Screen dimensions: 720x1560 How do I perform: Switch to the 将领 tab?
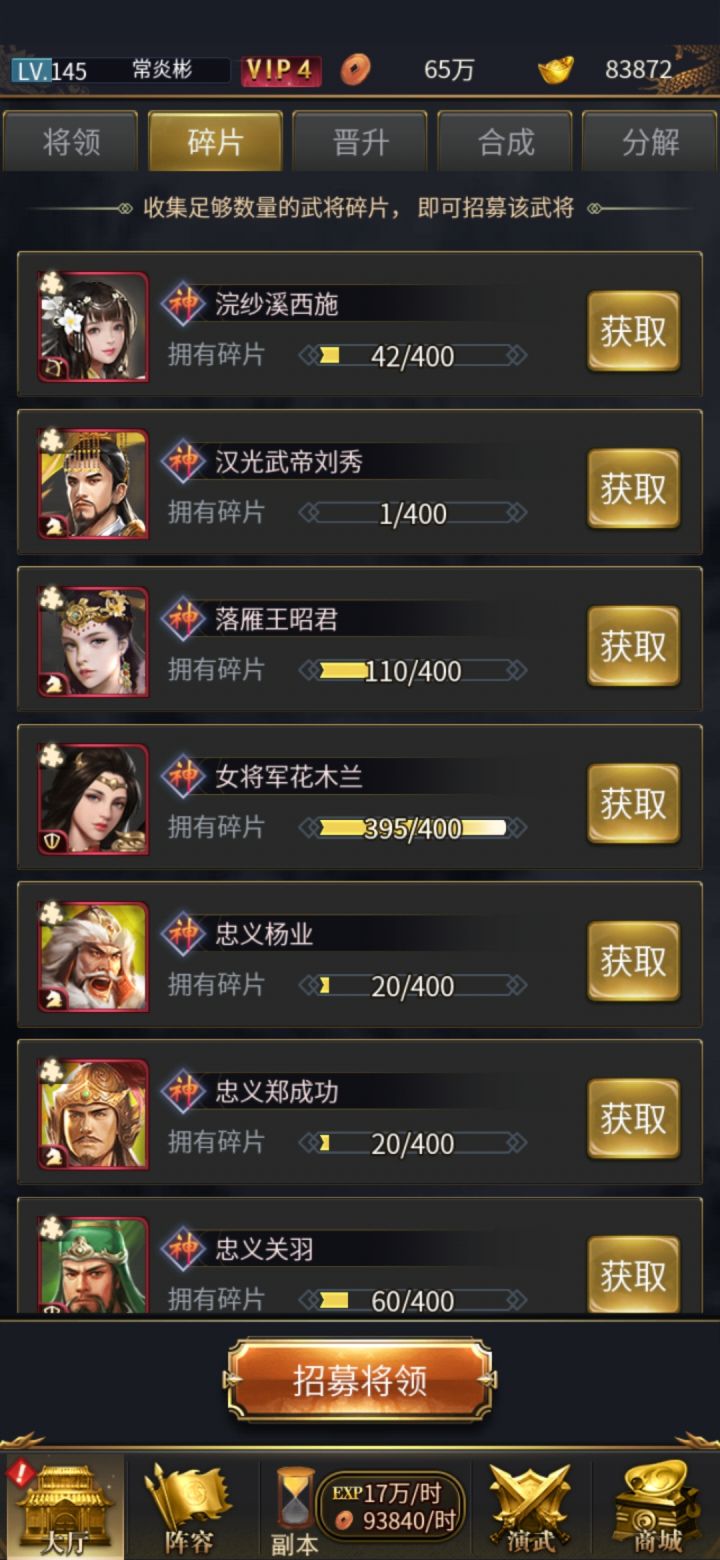coord(71,141)
